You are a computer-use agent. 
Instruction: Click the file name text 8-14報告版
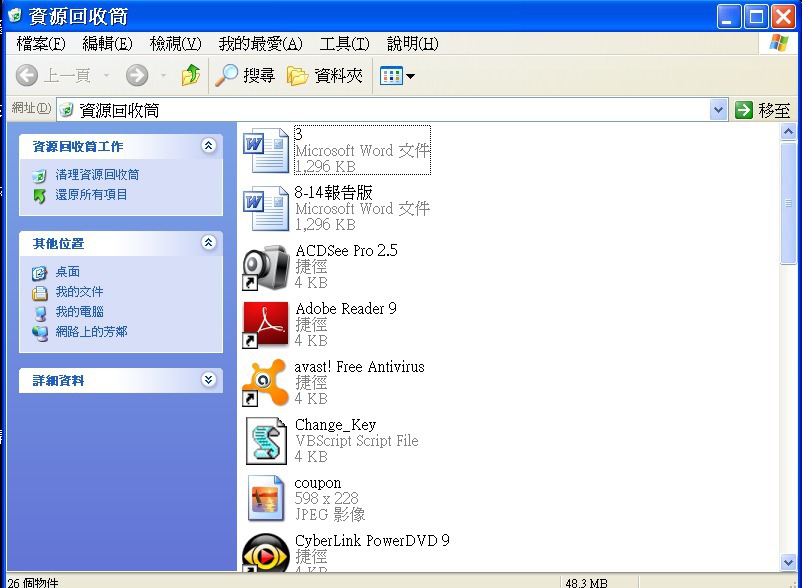coord(333,192)
